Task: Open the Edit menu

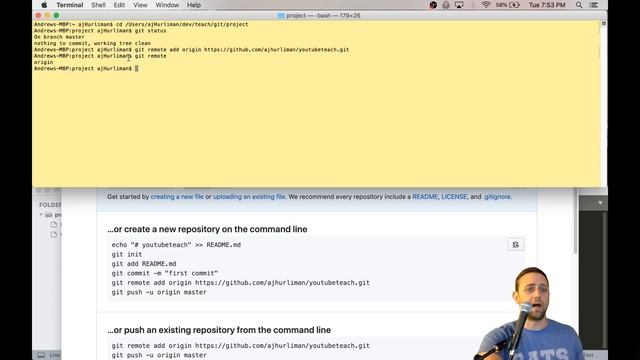Action: 119,5
